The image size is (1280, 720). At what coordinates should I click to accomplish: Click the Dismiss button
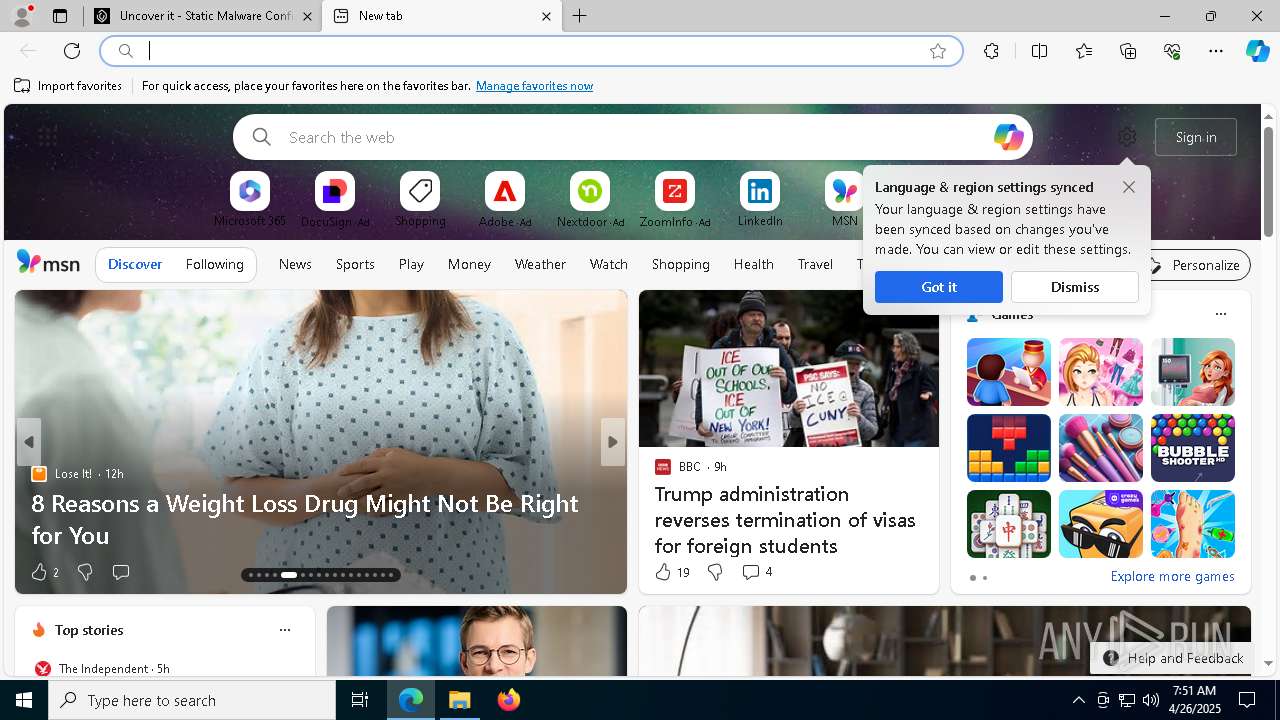tap(1075, 287)
